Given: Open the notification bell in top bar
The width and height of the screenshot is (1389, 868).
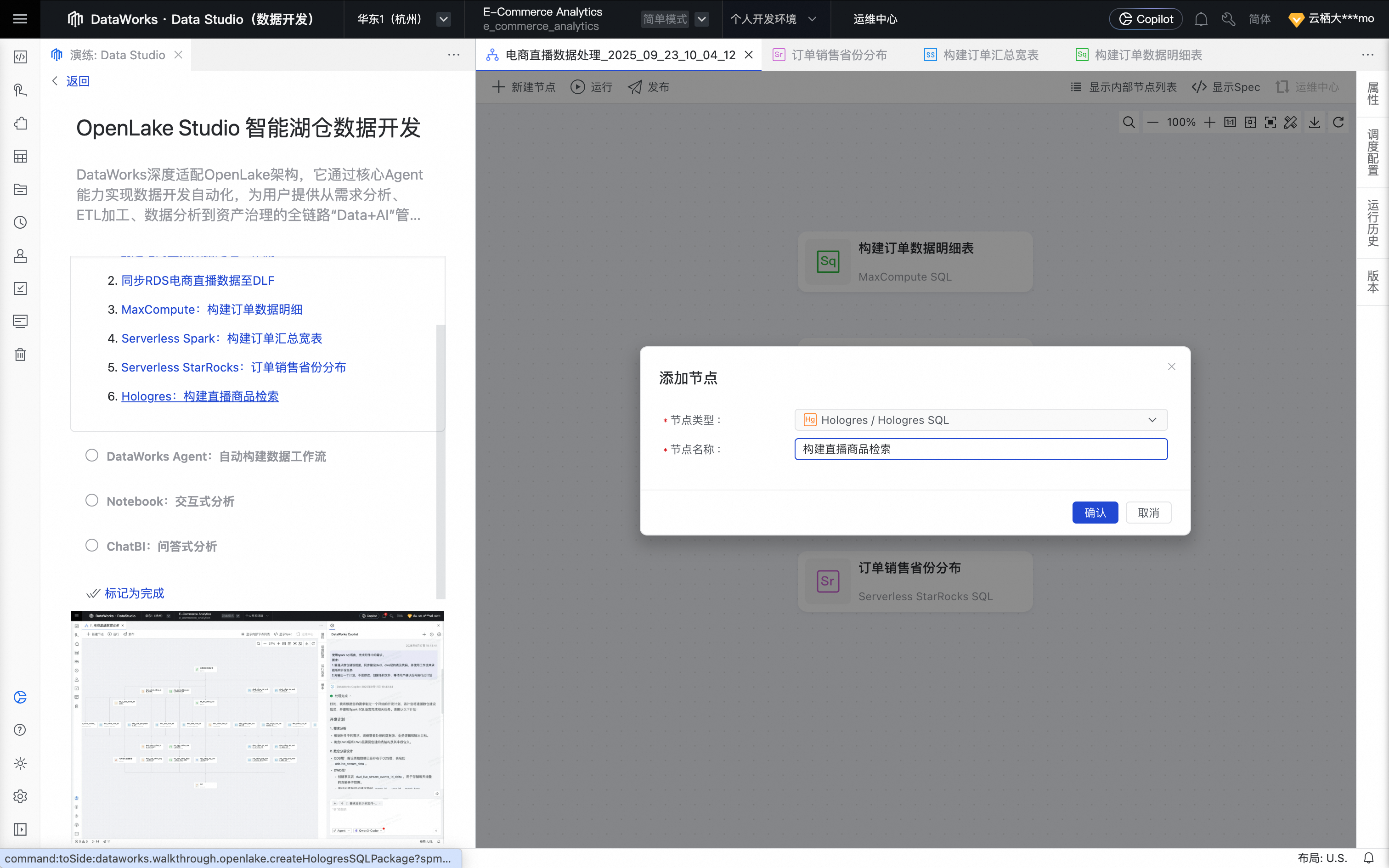Looking at the screenshot, I should click(1201, 19).
